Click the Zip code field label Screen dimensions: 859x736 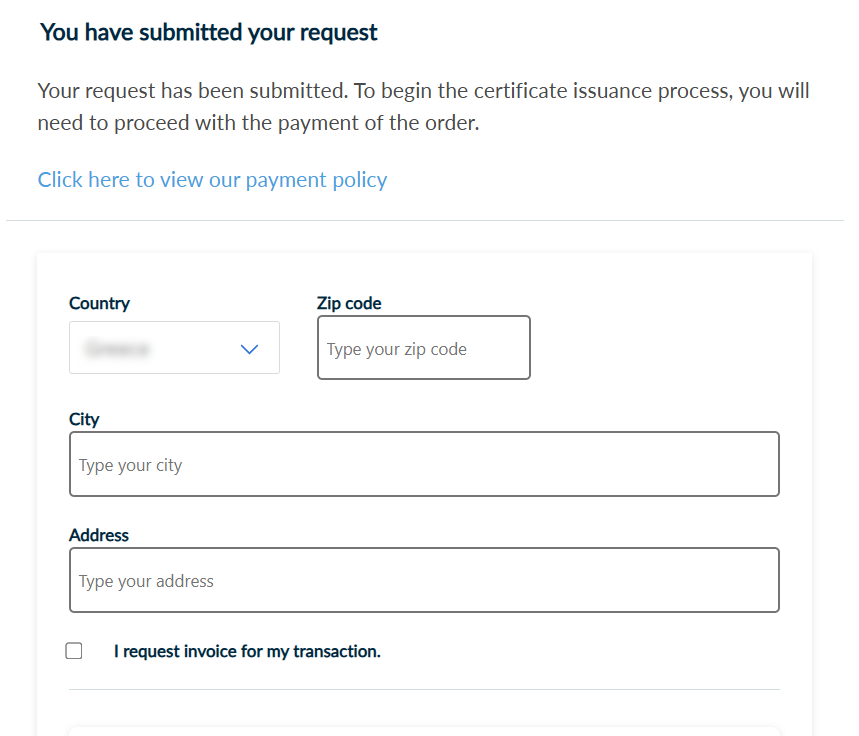349,303
